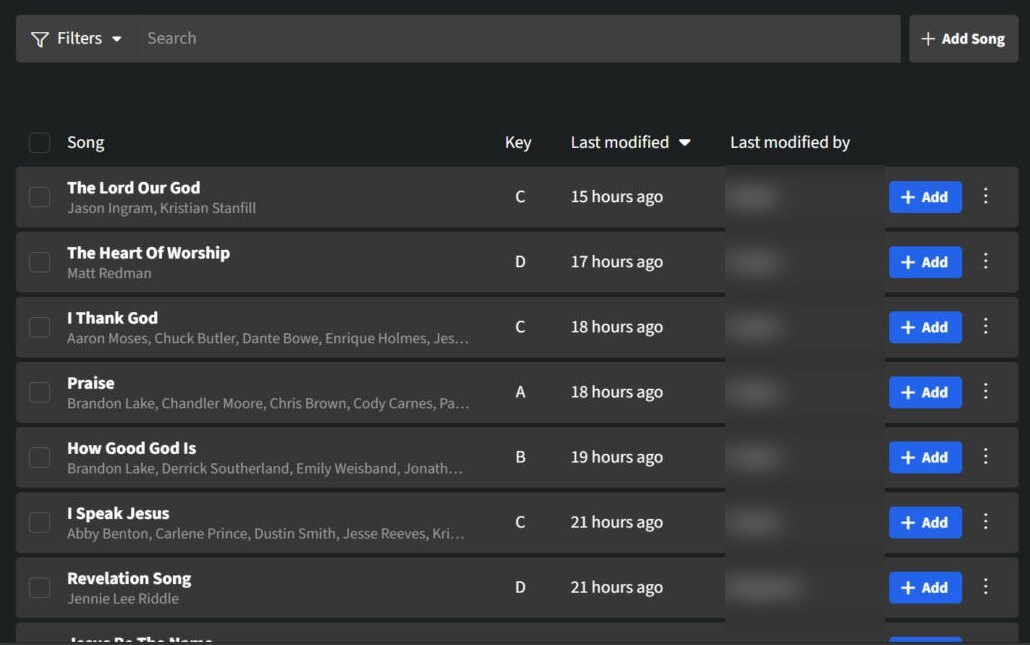The height and width of the screenshot is (645, 1030).
Task: Sort by the Key column header
Action: (x=518, y=143)
